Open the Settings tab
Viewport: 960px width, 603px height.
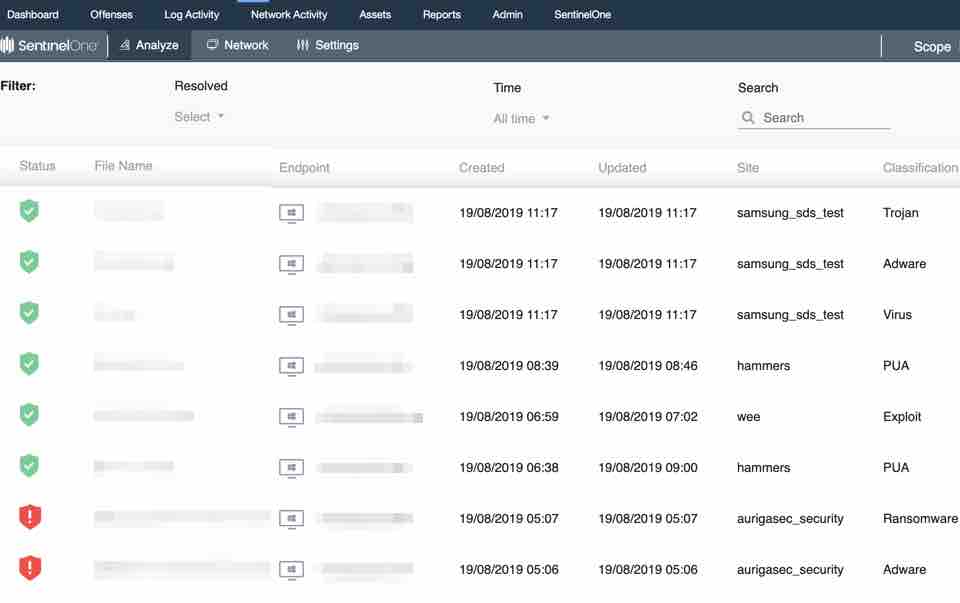tap(327, 45)
